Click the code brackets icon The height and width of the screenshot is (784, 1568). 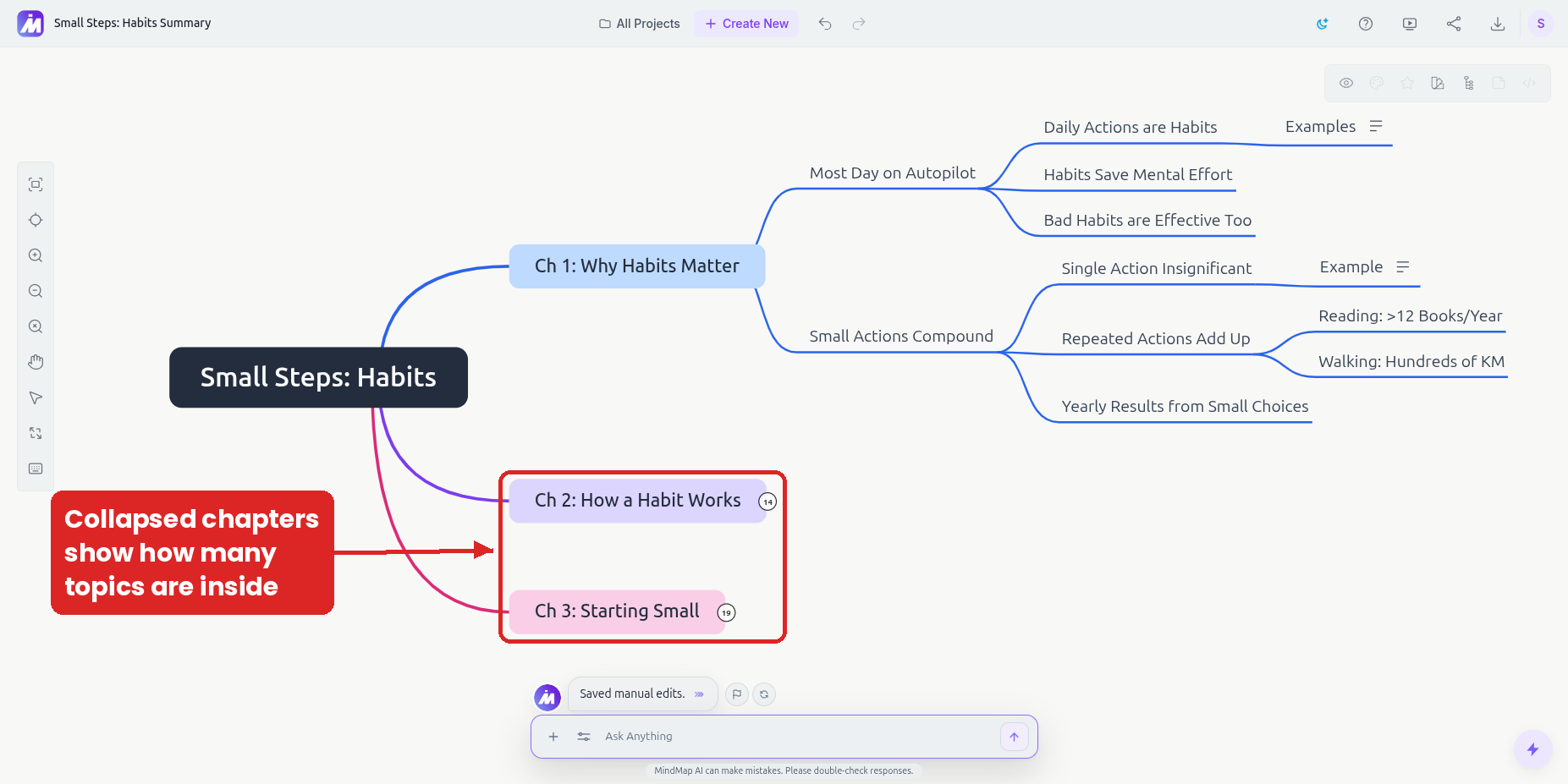point(1529,83)
